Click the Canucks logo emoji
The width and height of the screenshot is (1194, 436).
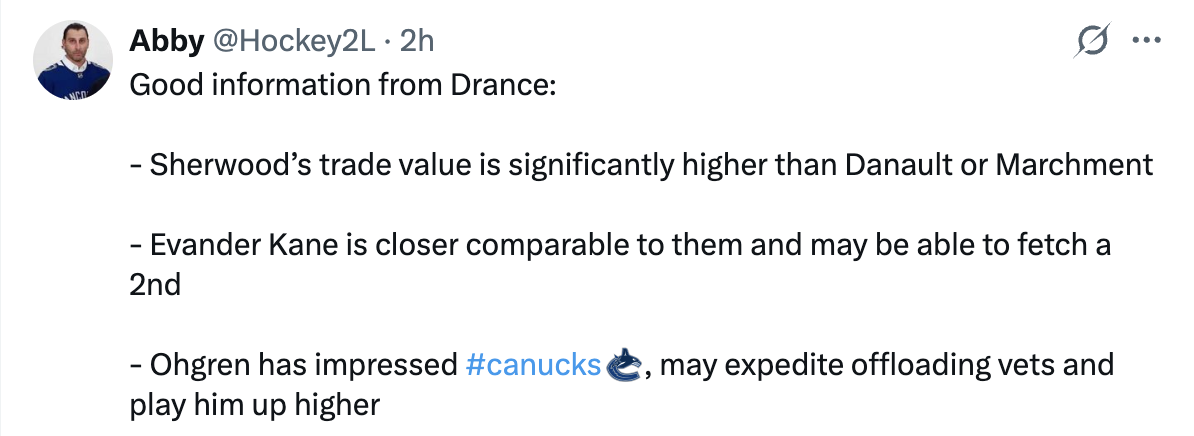(622, 365)
